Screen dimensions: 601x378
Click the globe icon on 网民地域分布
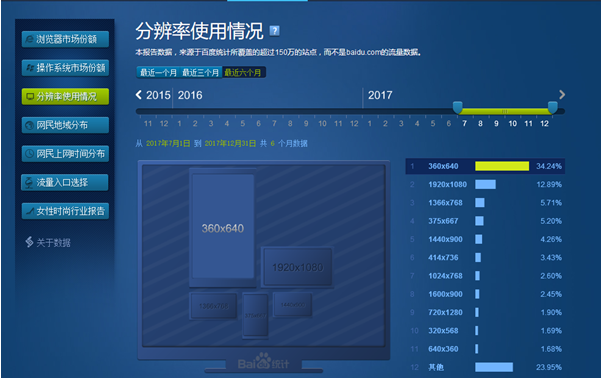[30, 125]
